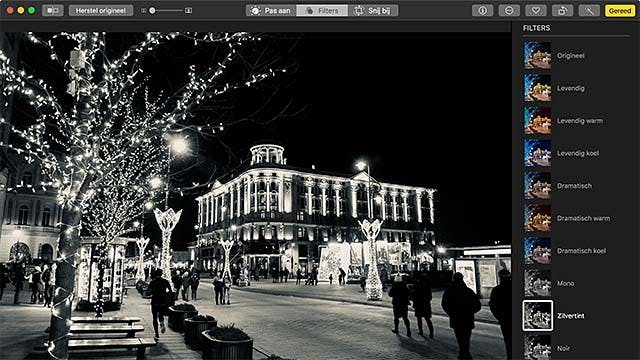This screenshot has width=640, height=360.
Task: Switch to the Snij bij tab
Action: click(x=373, y=11)
